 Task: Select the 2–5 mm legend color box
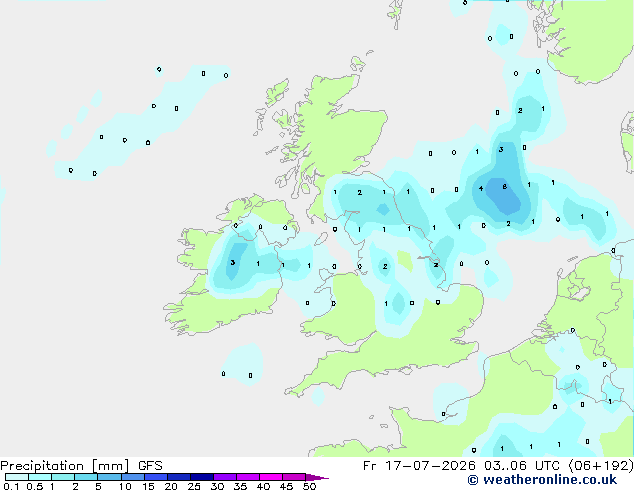[x=86, y=477]
